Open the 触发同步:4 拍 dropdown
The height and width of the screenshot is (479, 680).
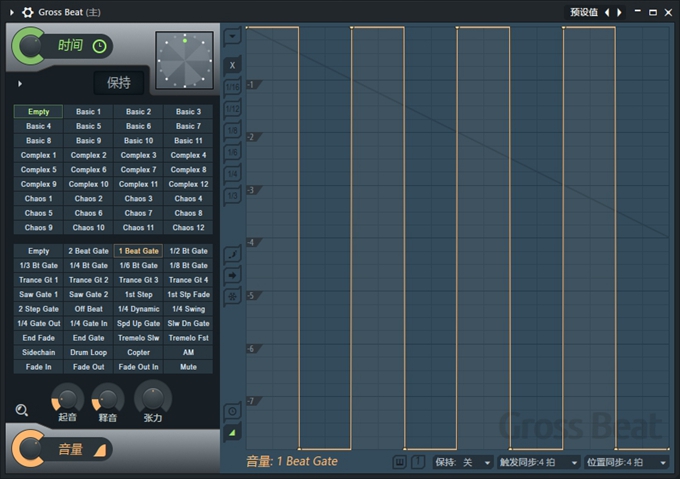point(538,463)
